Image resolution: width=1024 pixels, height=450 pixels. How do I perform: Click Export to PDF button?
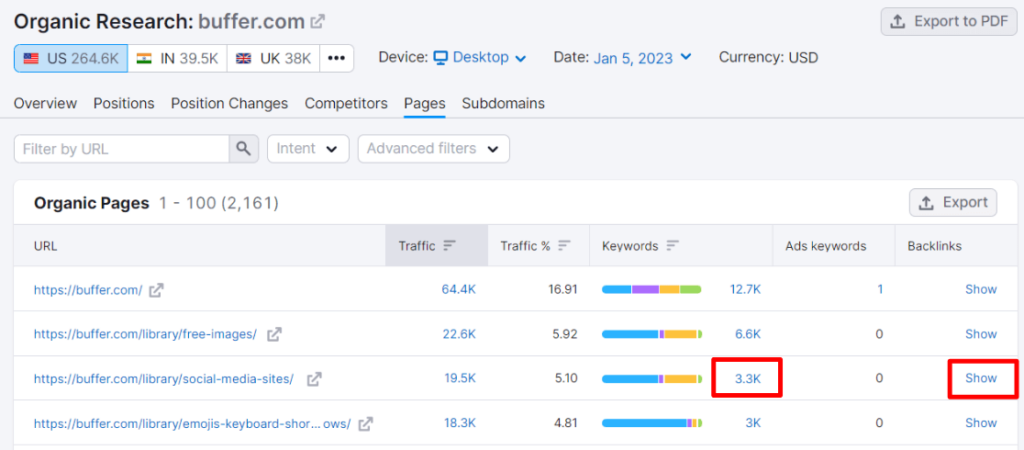point(949,22)
